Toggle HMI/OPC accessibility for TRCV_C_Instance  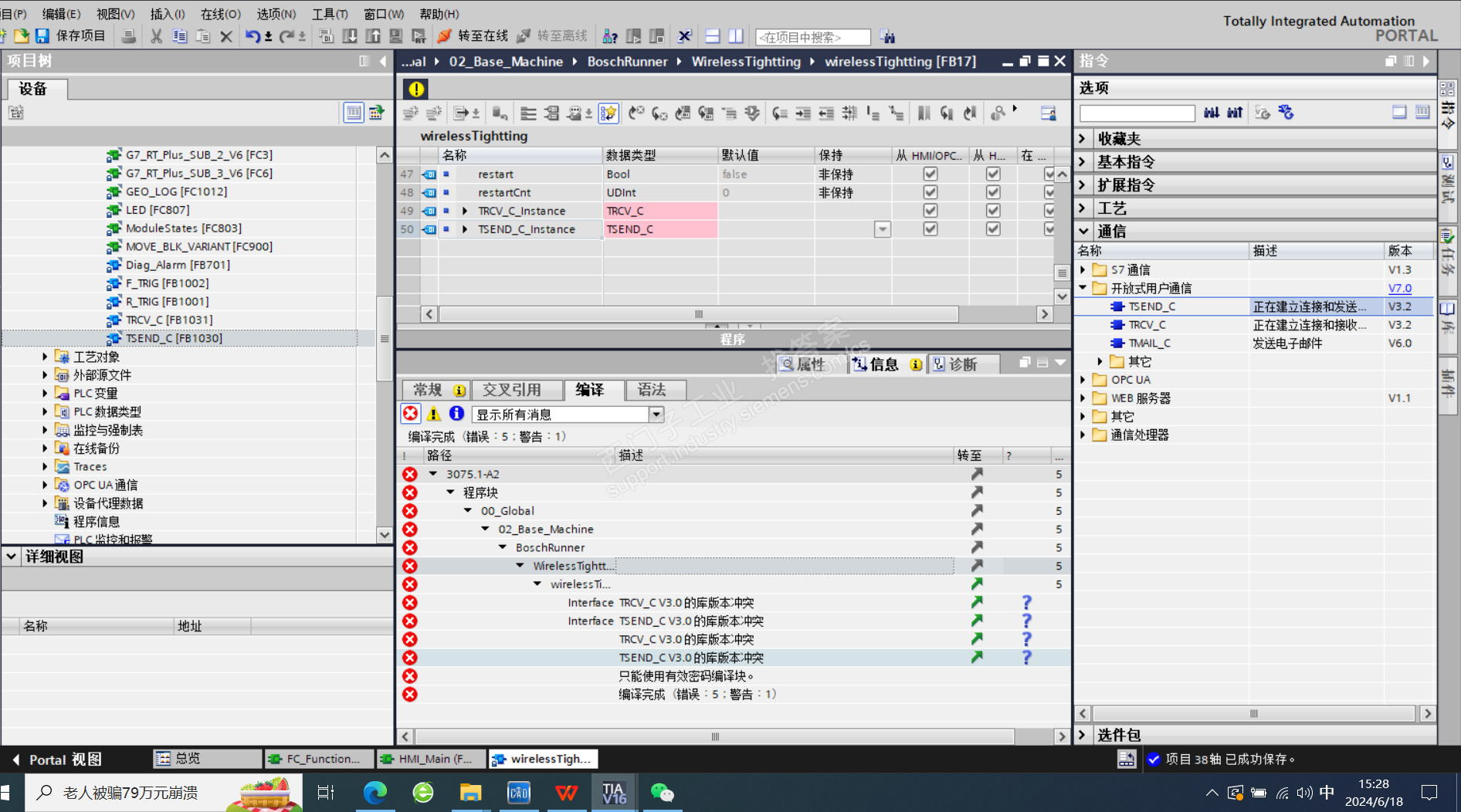tap(930, 211)
